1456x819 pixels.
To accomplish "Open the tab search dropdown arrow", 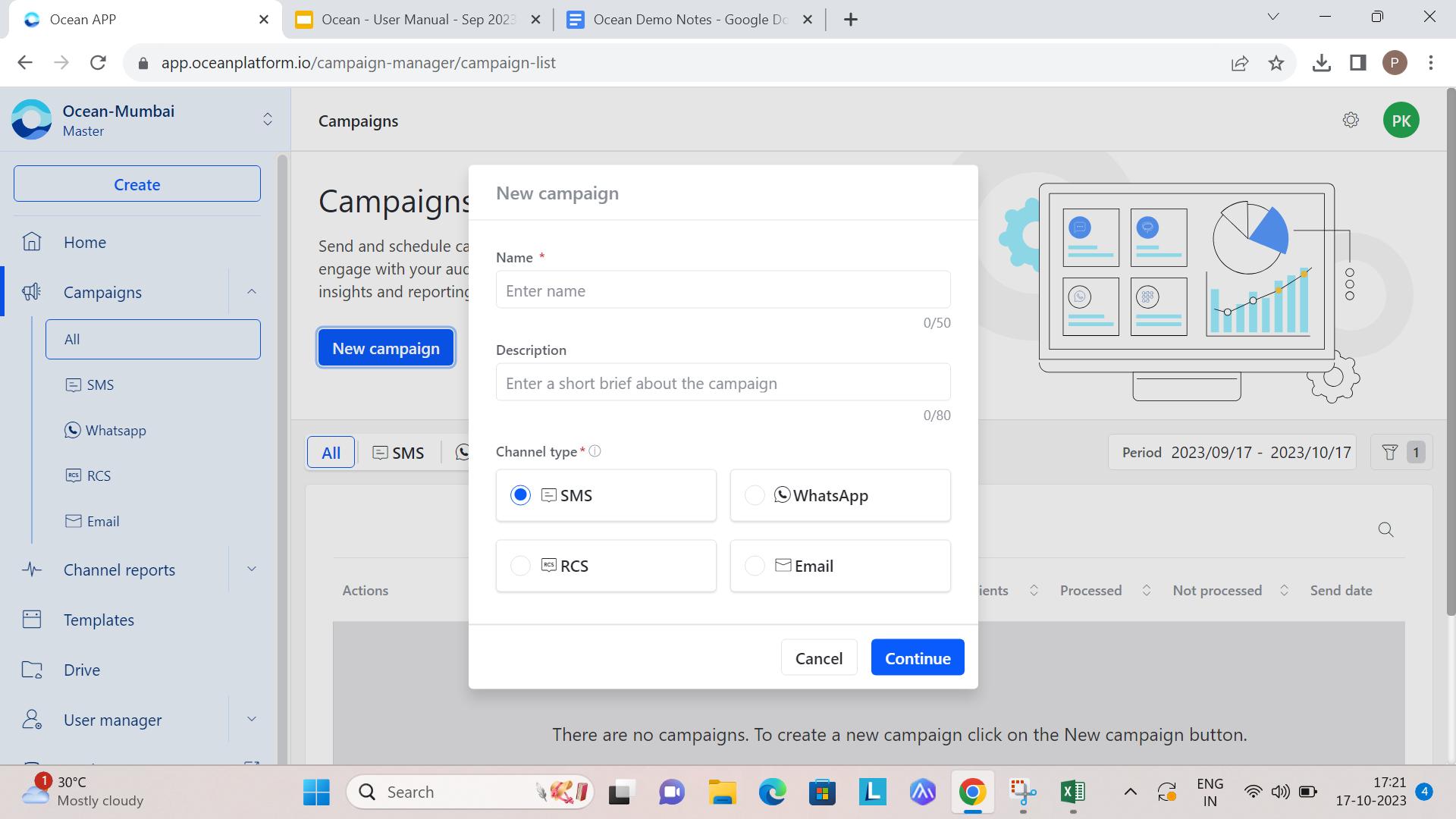I will click(1273, 17).
